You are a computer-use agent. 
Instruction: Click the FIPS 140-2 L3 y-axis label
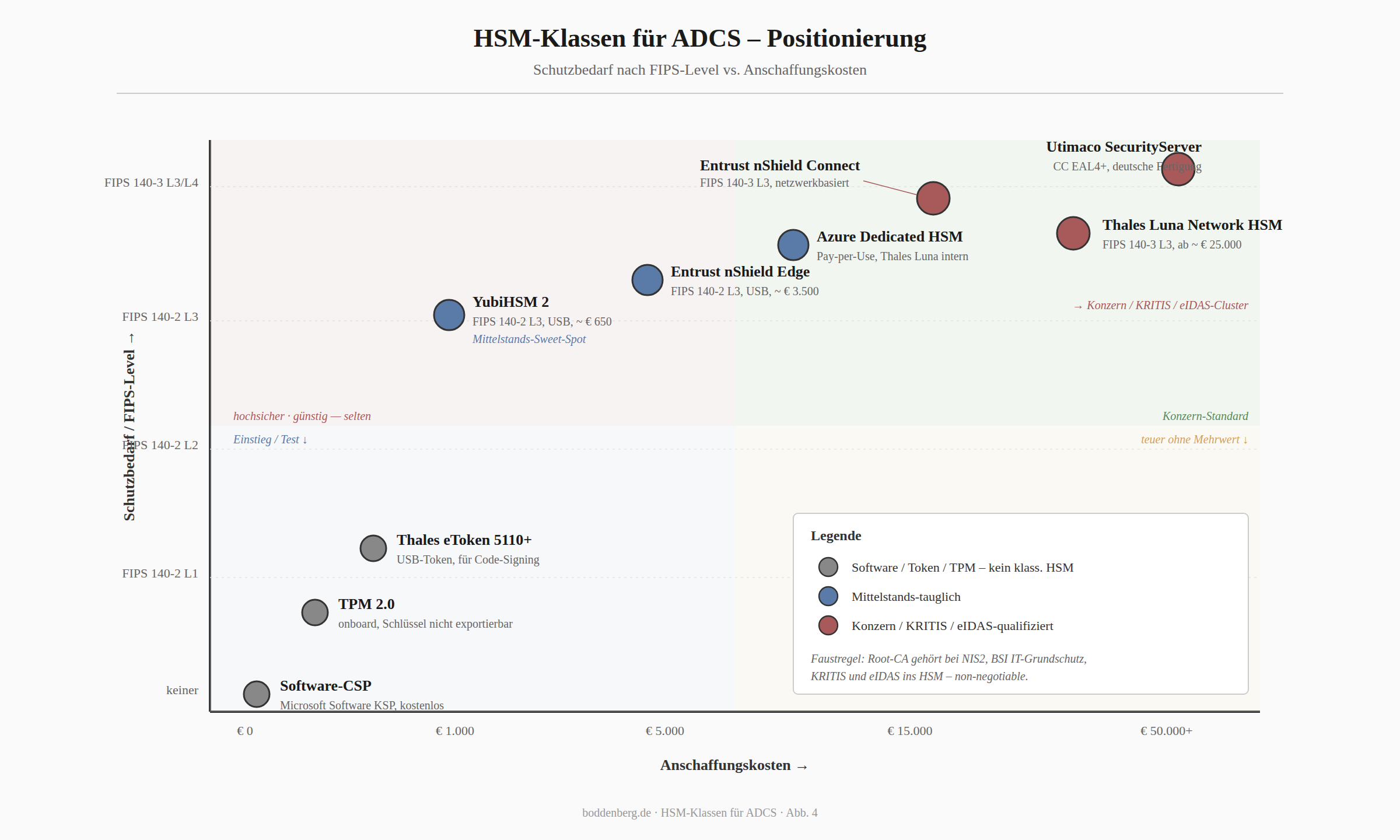click(x=160, y=317)
